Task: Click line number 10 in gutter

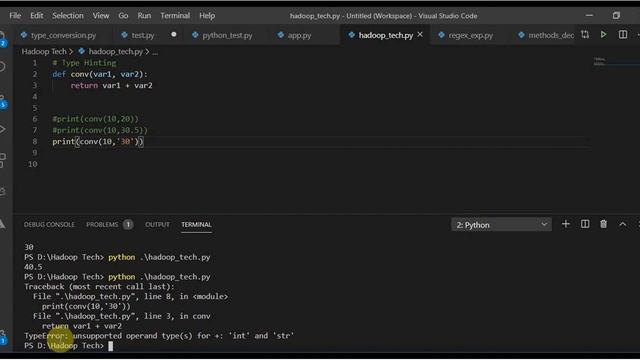Action: pos(33,164)
